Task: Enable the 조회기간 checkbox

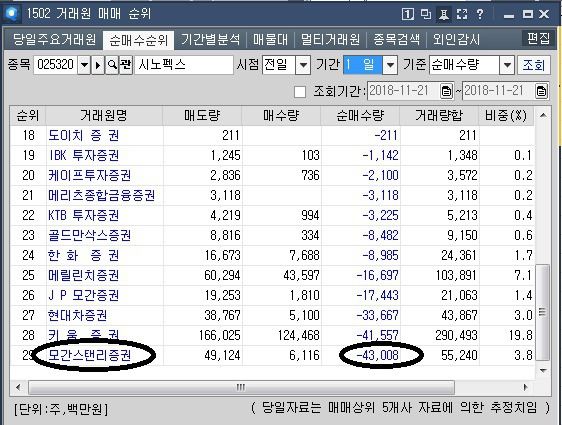Action: (x=300, y=92)
